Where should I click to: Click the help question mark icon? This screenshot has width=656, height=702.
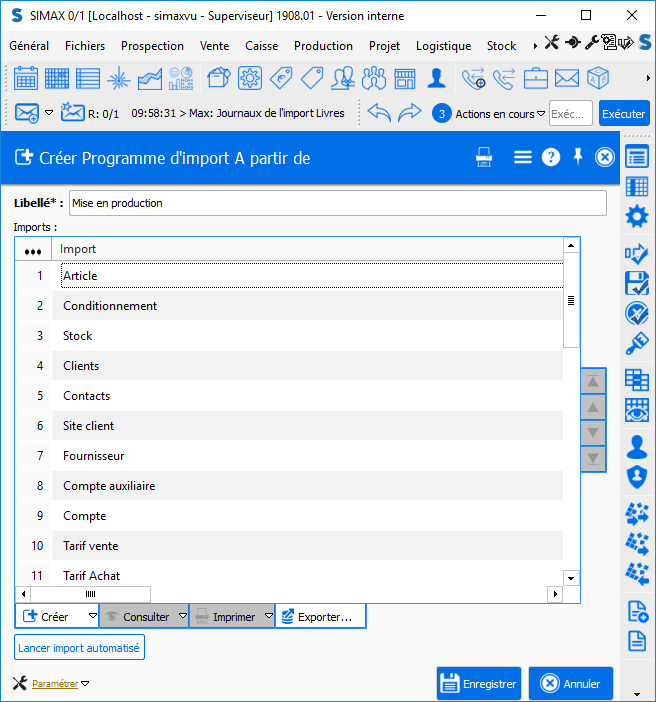551,157
